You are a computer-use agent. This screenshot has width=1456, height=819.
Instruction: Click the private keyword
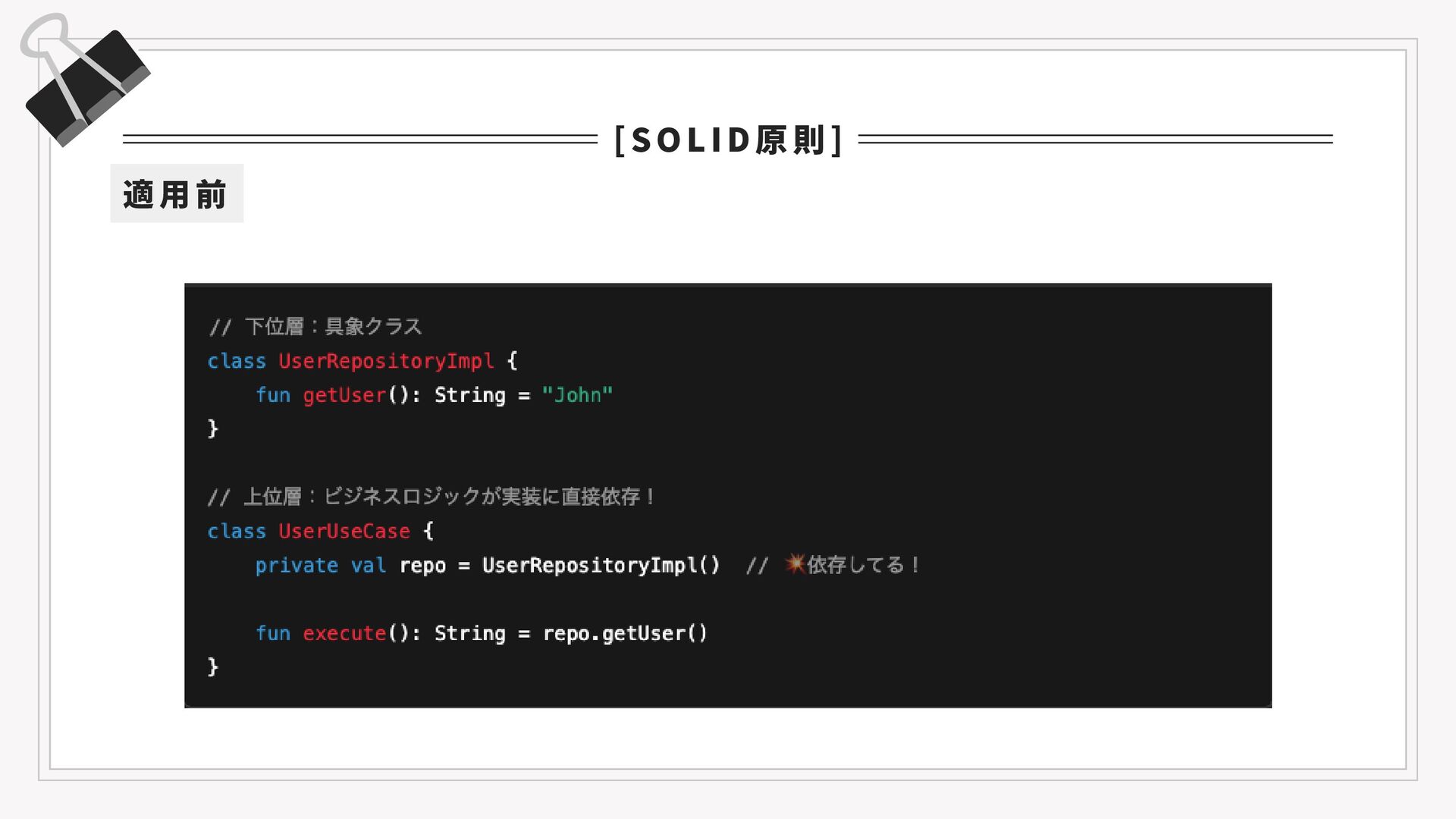[297, 566]
